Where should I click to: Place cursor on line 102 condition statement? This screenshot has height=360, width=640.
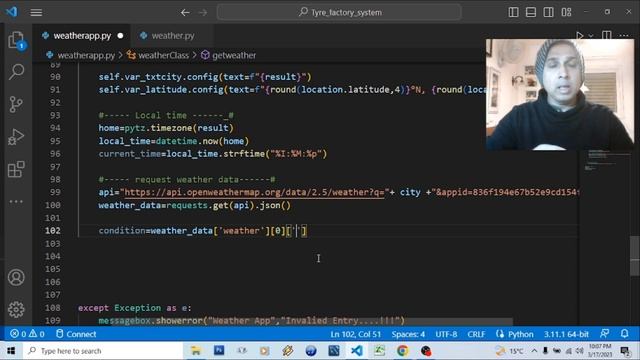coord(202,231)
